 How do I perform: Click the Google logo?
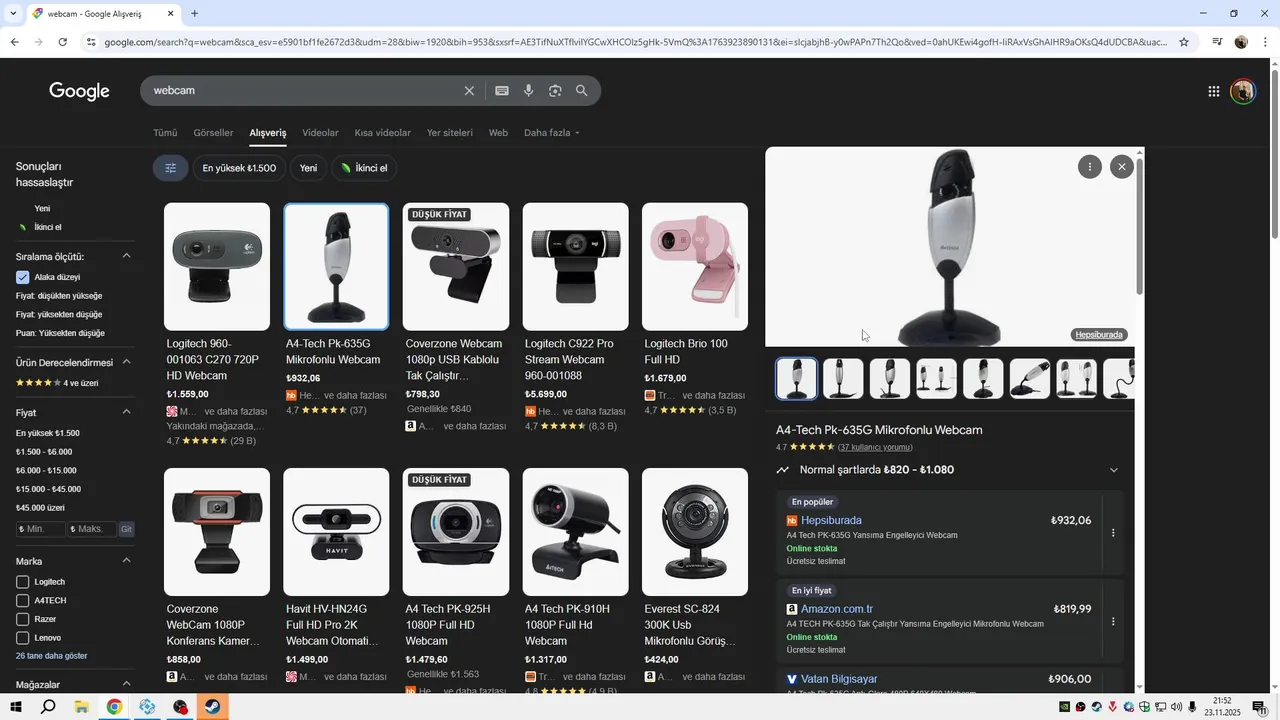(x=79, y=91)
